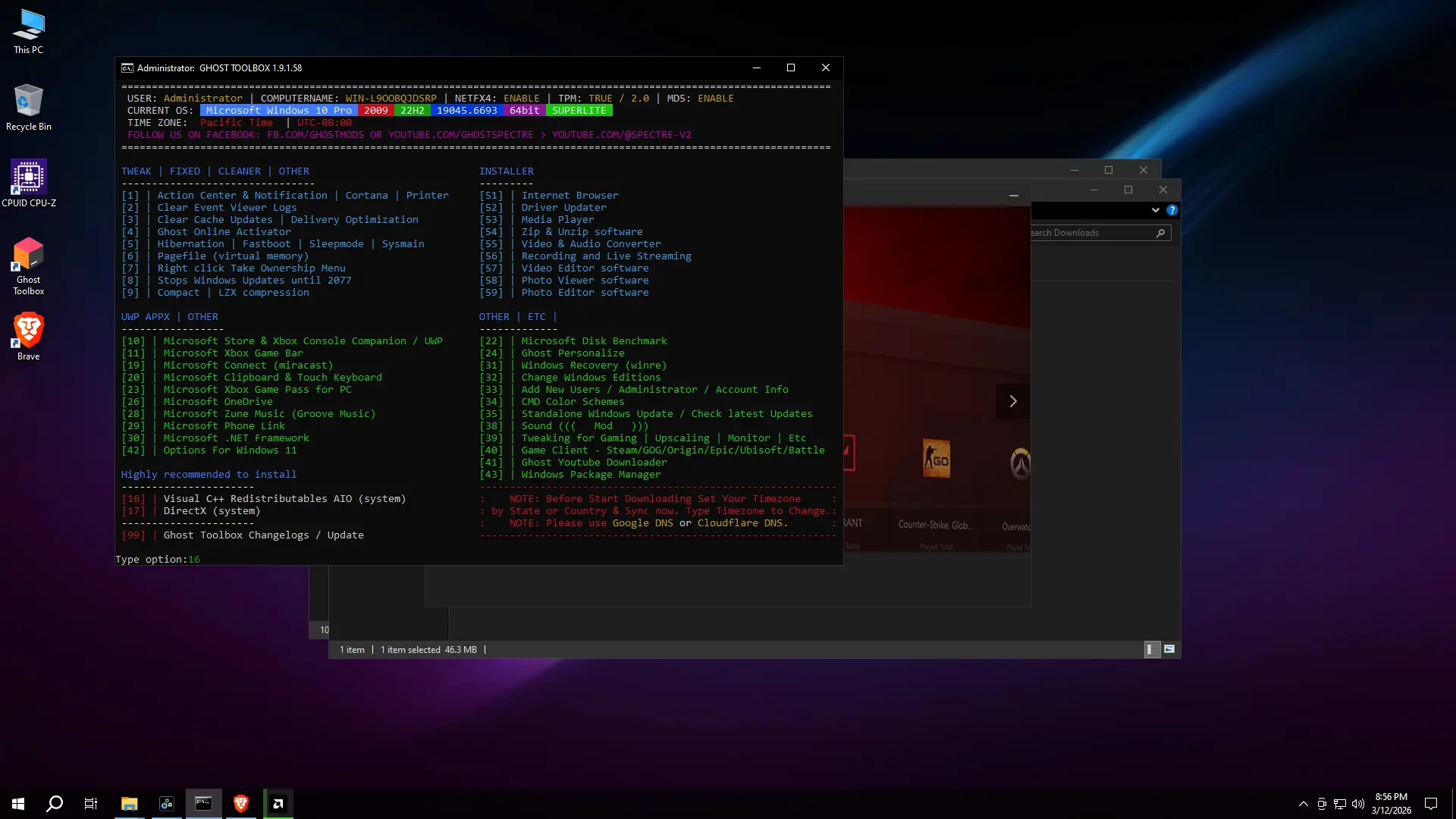Click the Ghost Toolbox window title icon
Screen dimensions: 1456x819
tap(127, 67)
